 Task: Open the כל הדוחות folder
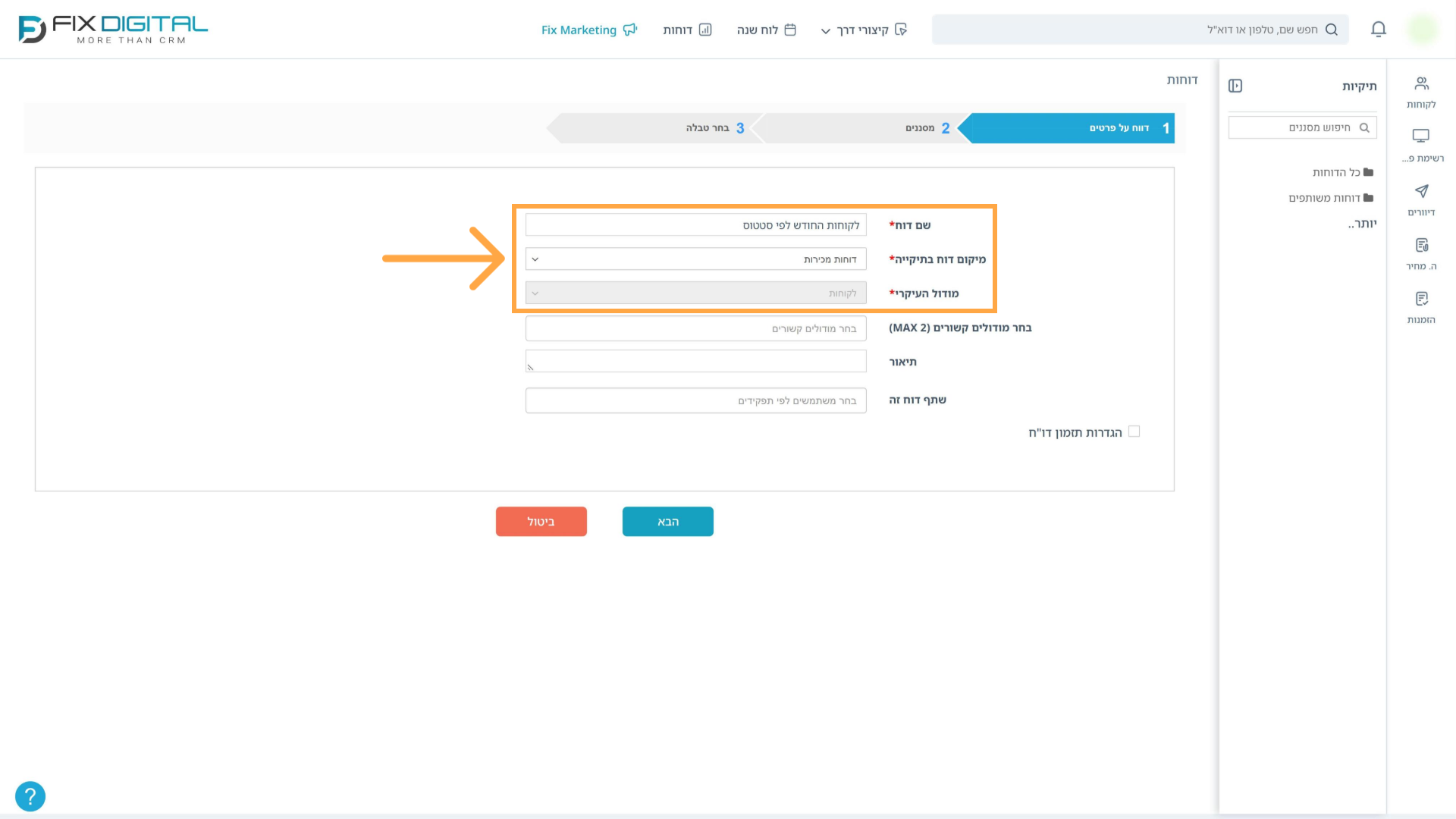(x=1343, y=172)
